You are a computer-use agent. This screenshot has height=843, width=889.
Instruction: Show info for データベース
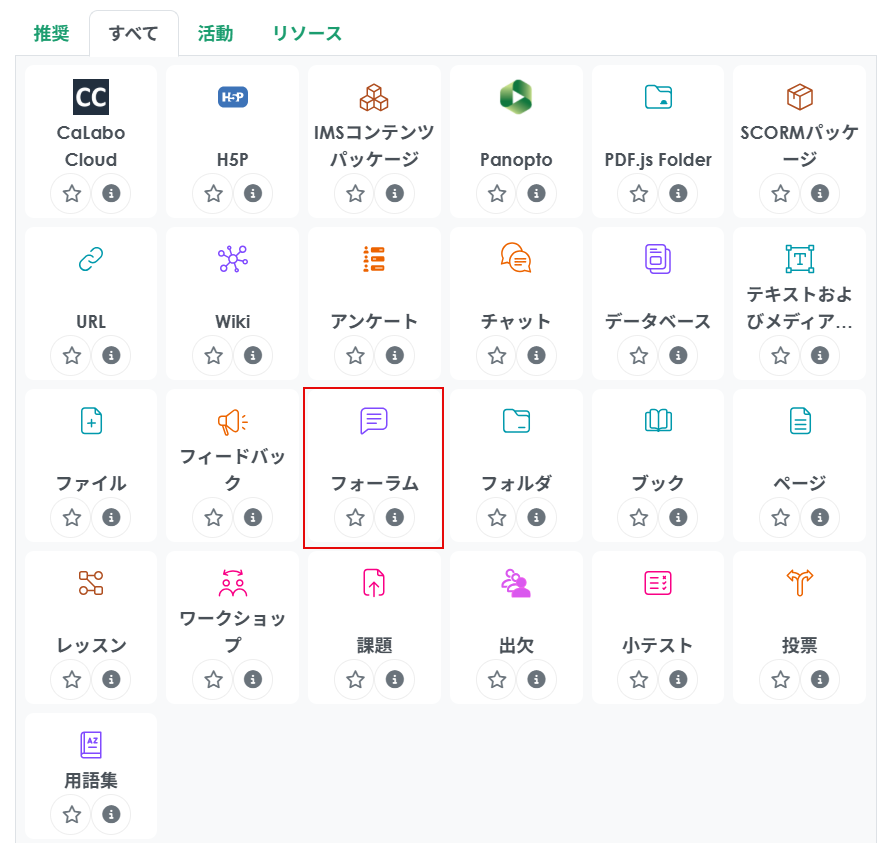click(678, 355)
